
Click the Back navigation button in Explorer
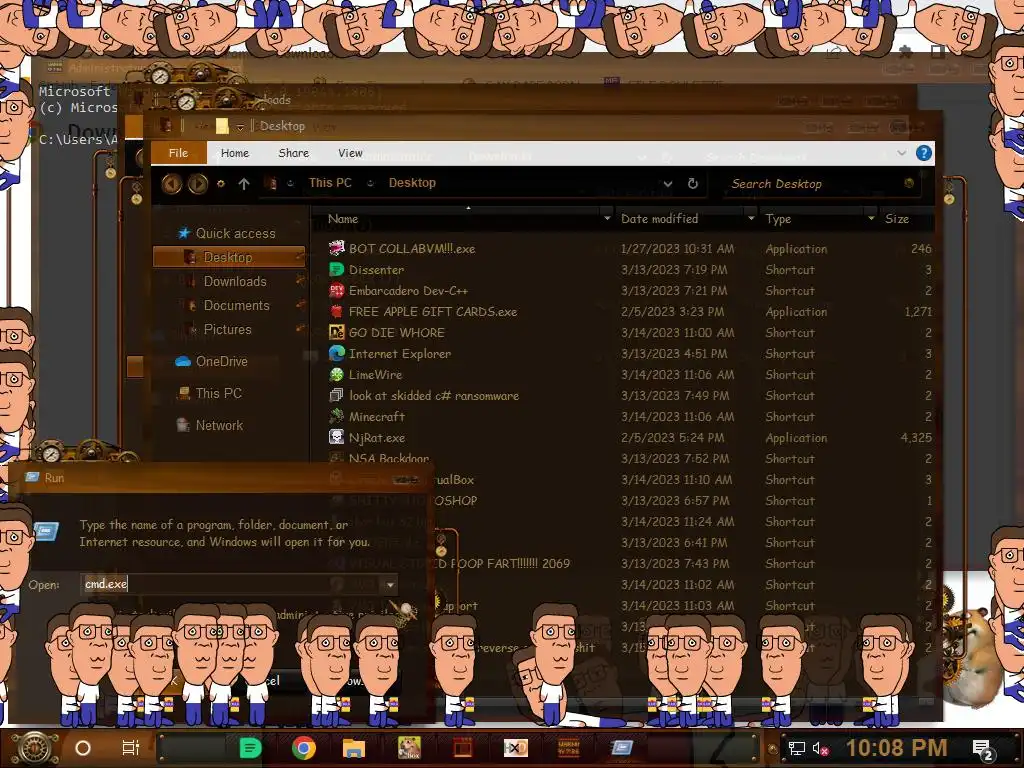click(x=172, y=184)
